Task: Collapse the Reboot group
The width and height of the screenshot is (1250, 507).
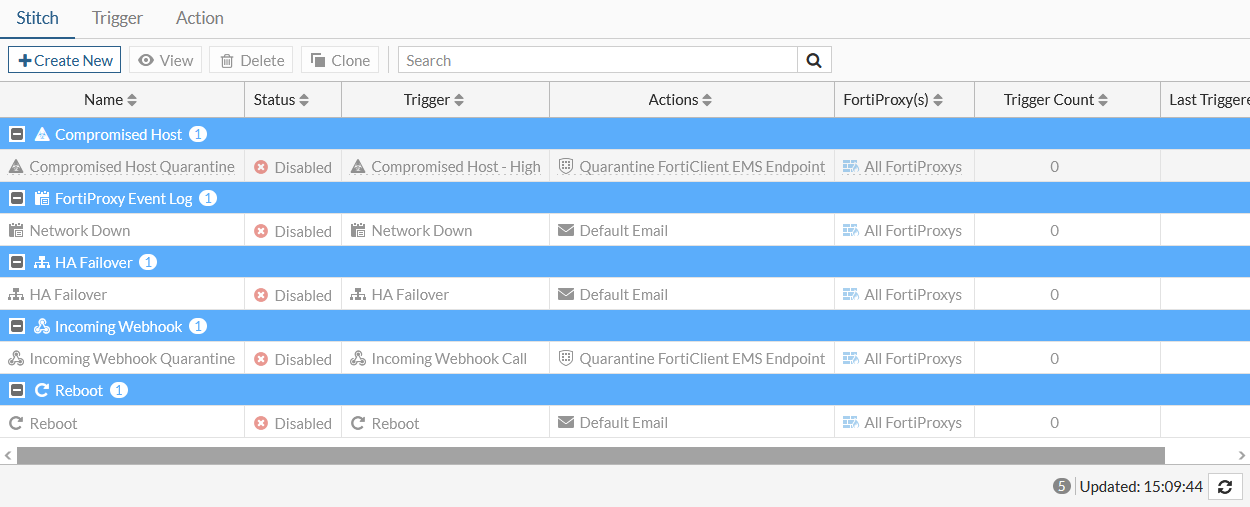Action: (x=17, y=390)
